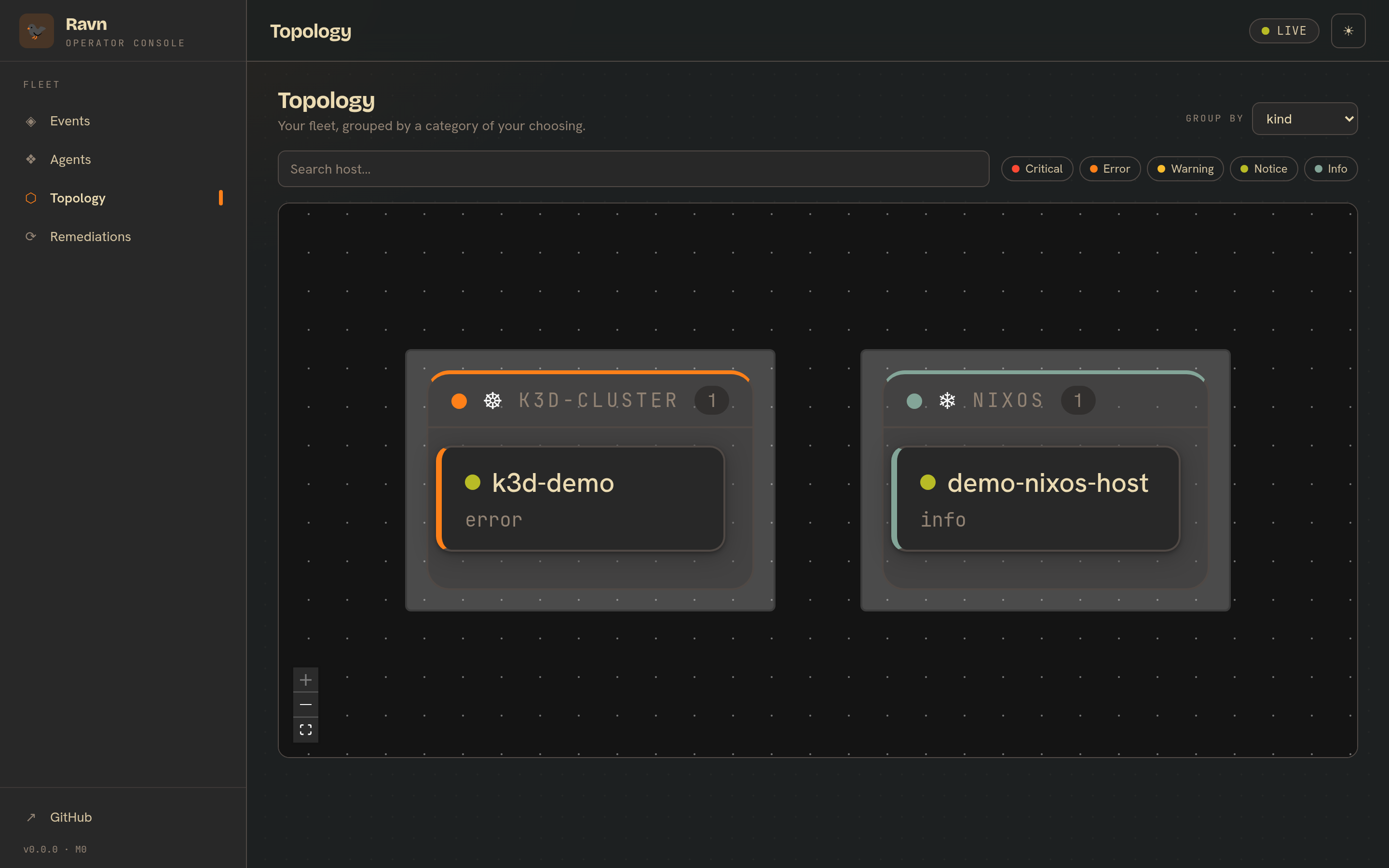Click the Ravn OPERATOR CONSOLE title
Screen dimensions: 1389x868
coord(125,31)
